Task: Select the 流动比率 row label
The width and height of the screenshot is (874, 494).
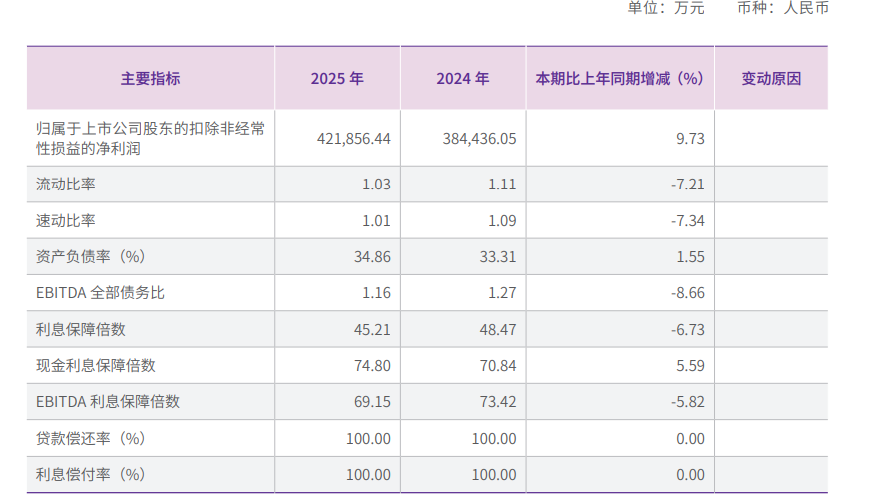Action: [x=66, y=184]
